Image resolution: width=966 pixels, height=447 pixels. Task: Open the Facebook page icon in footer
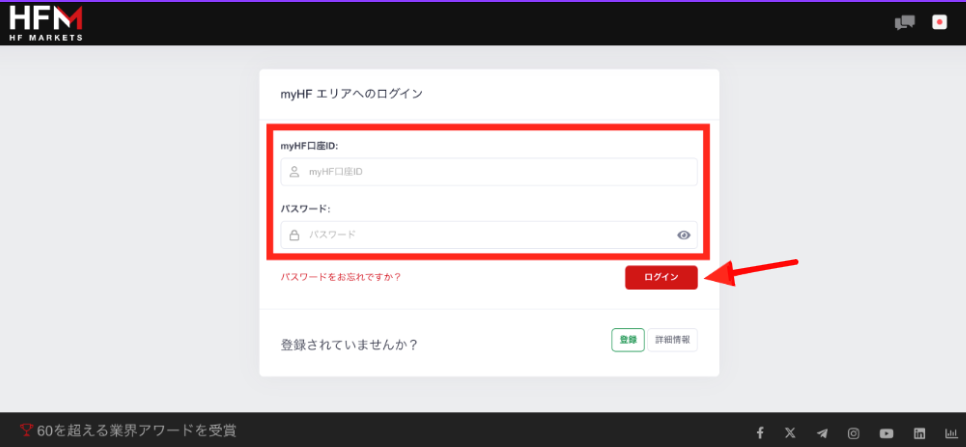[760, 433]
